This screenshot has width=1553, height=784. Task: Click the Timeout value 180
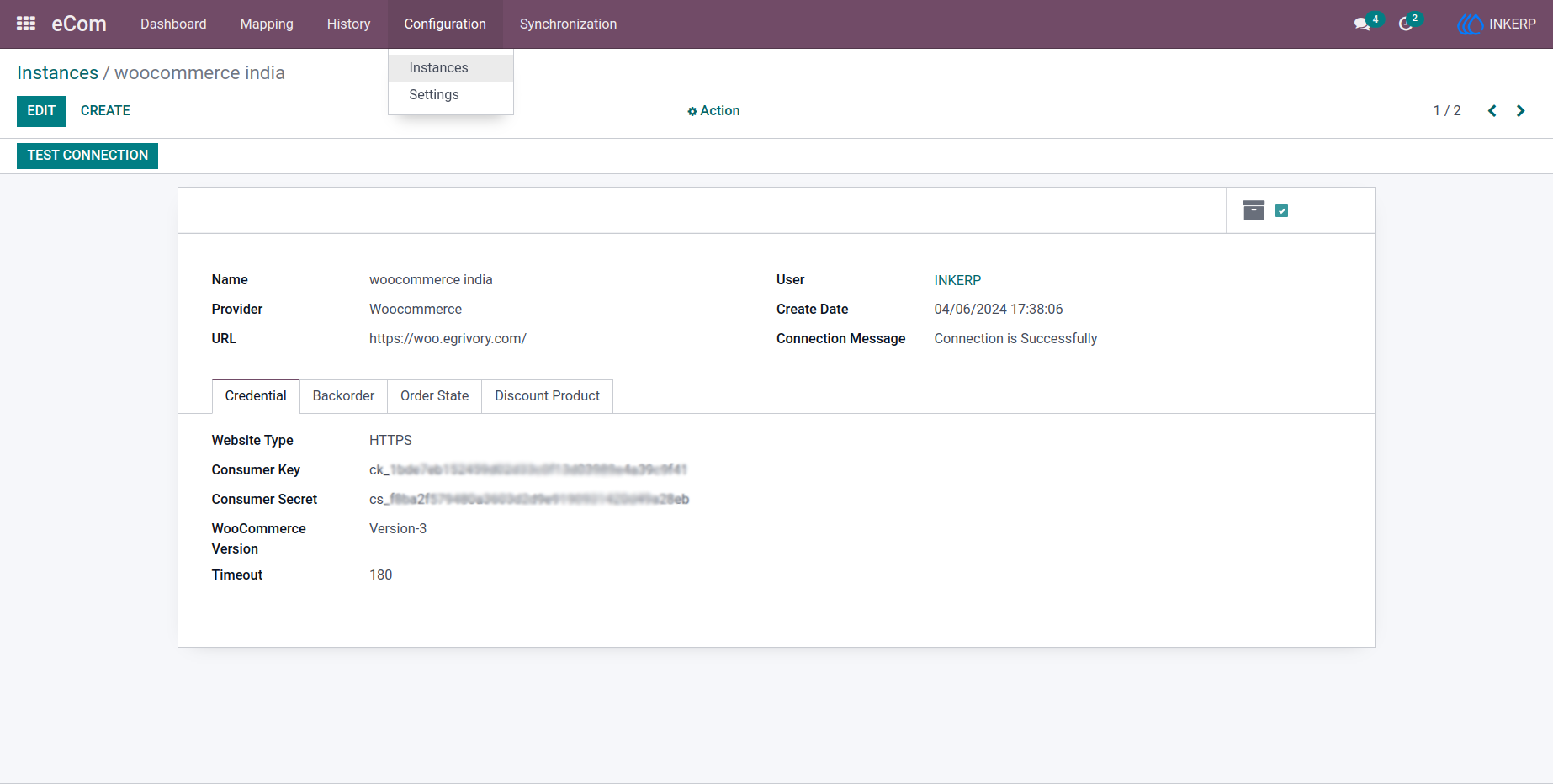click(x=381, y=575)
